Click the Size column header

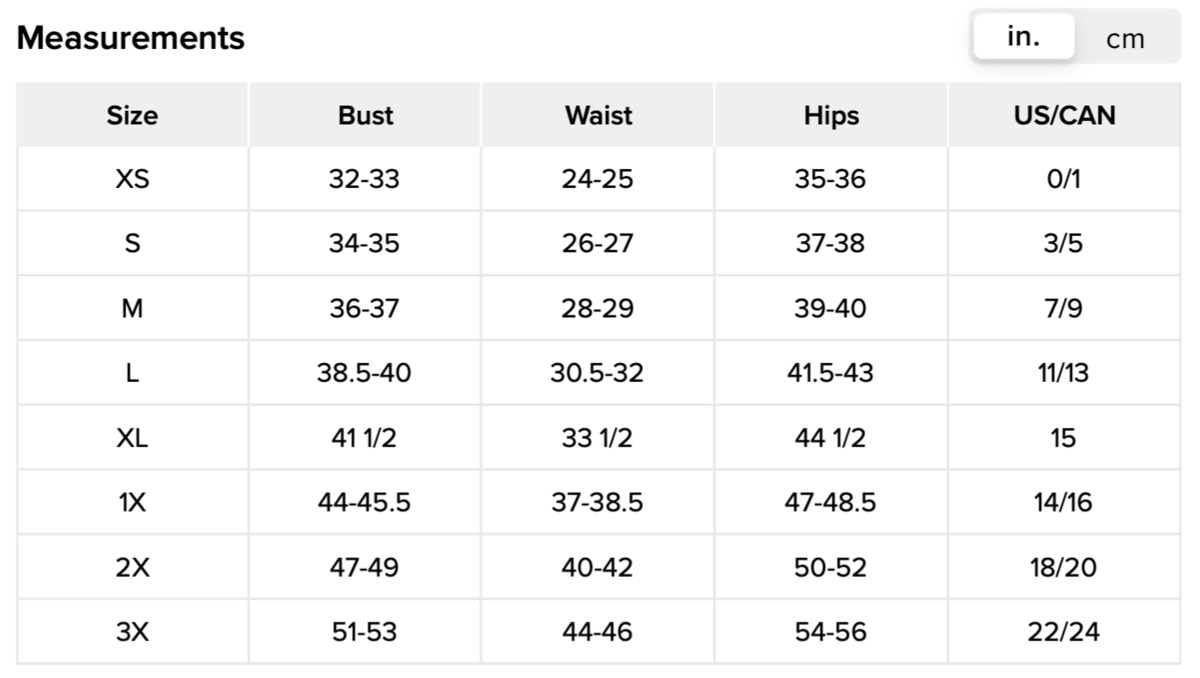(132, 115)
